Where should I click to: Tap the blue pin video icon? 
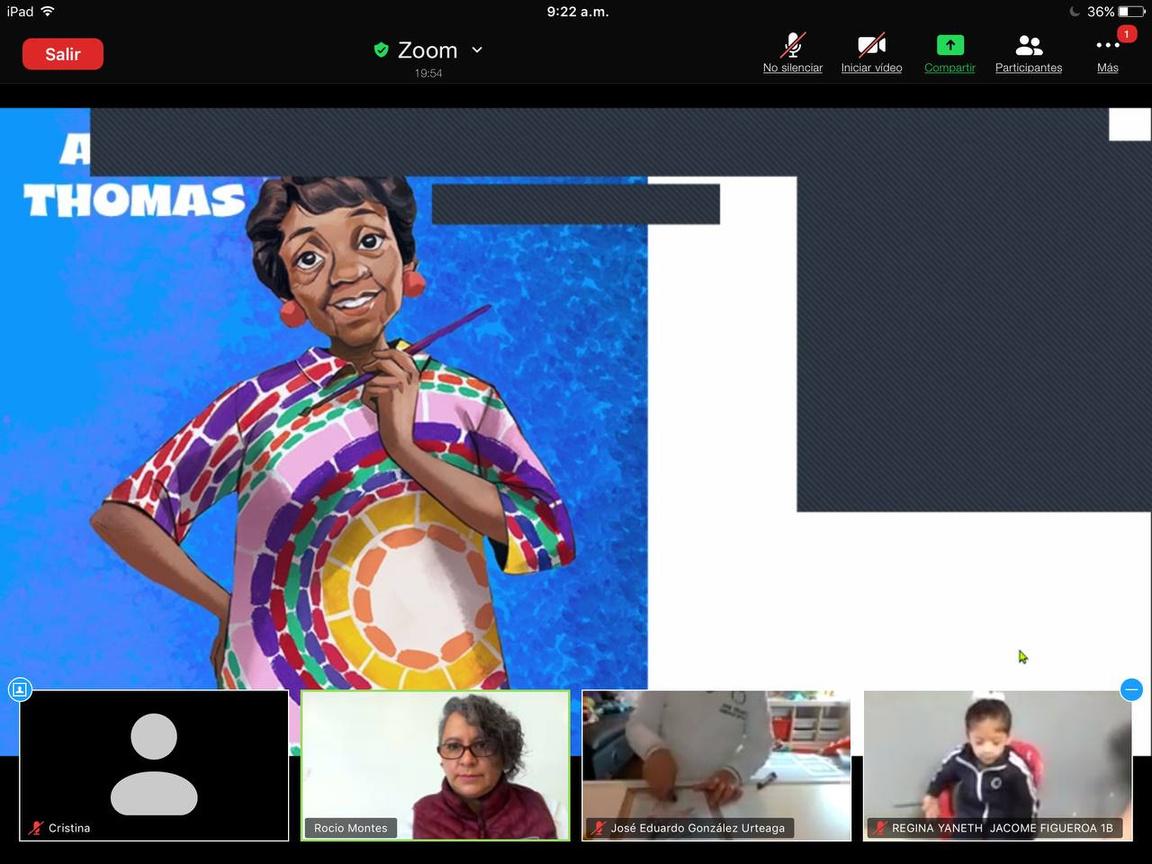(x=20, y=690)
